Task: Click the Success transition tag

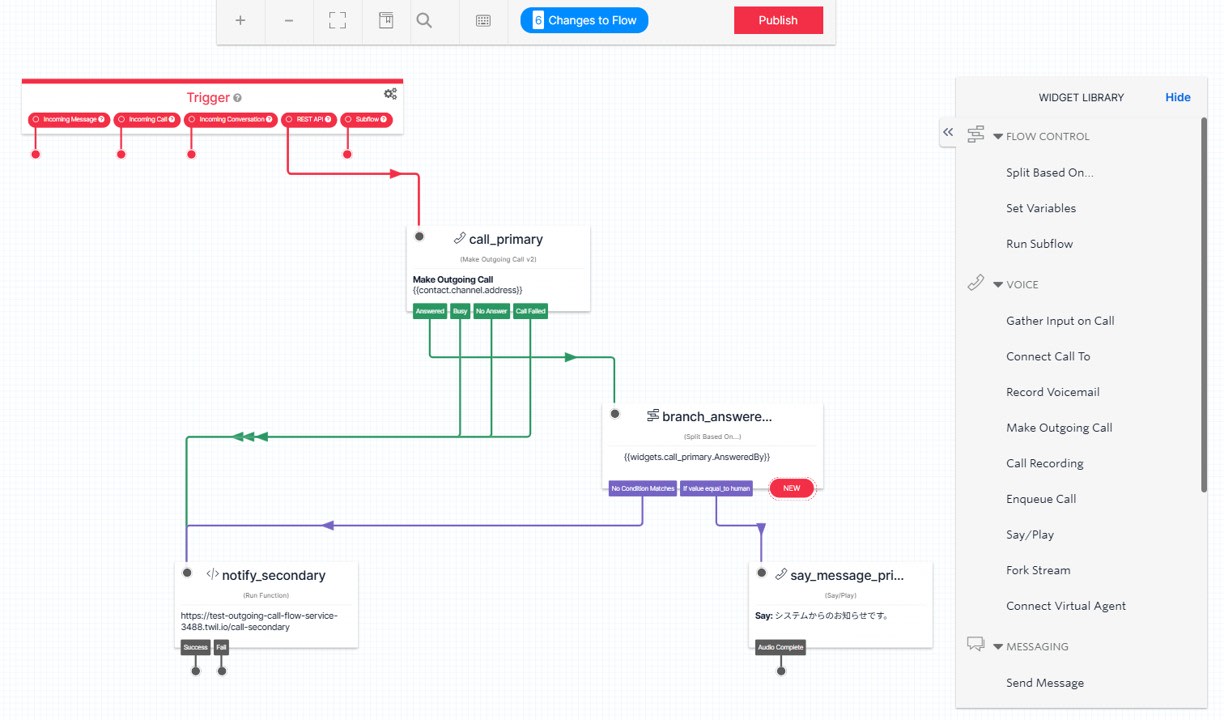Action: (196, 647)
